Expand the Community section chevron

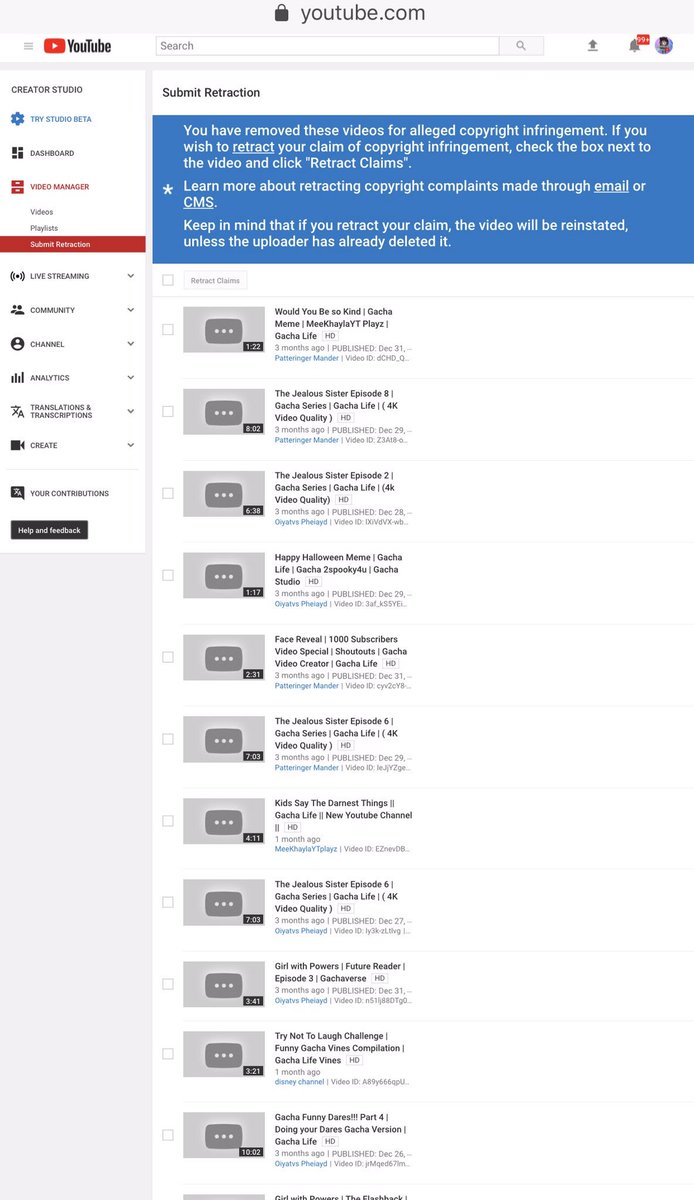(131, 310)
